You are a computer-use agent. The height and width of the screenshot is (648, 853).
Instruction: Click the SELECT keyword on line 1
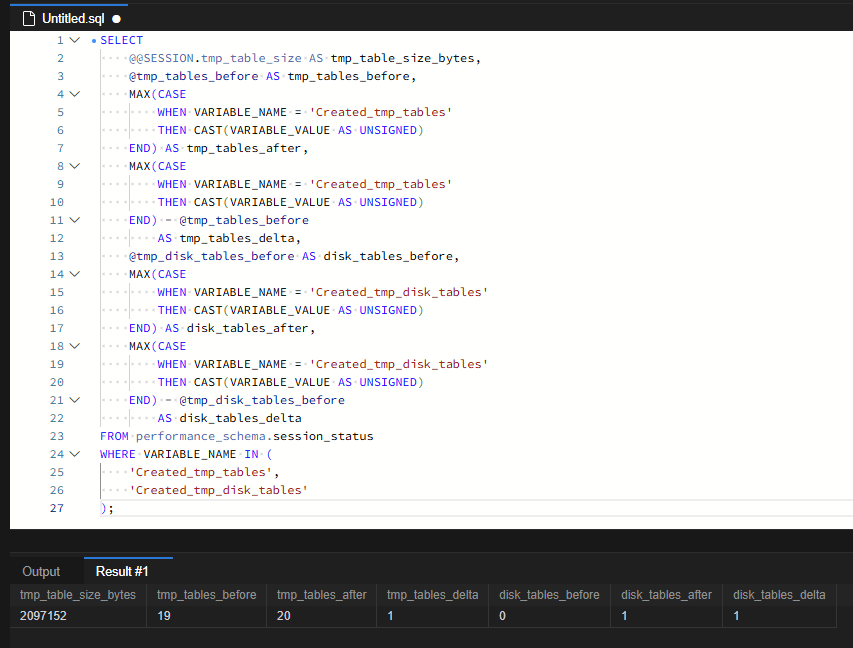tap(121, 40)
